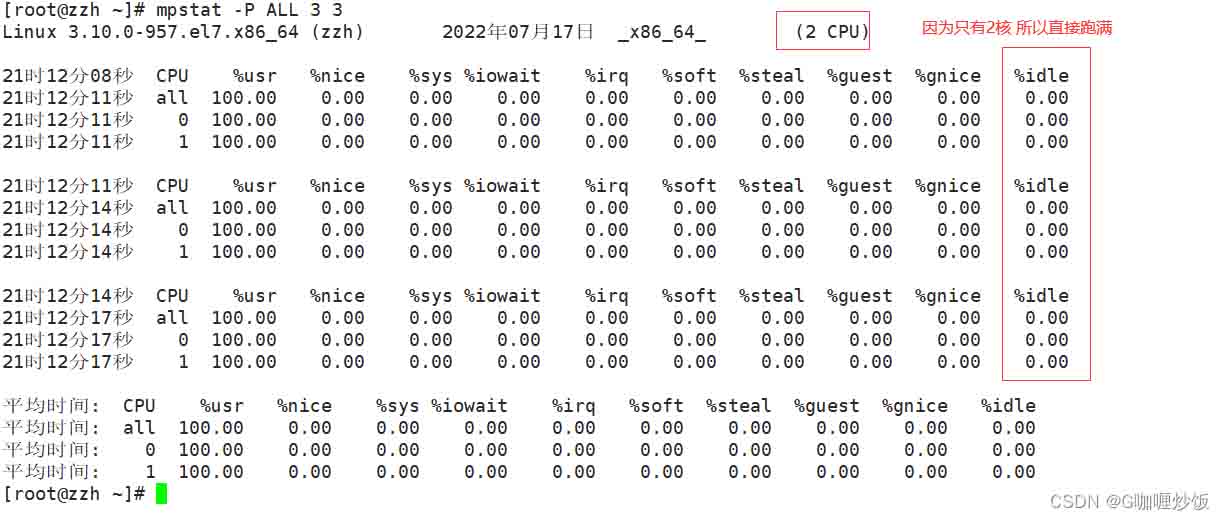Click the %iowait header in the 平均时间 row
This screenshot has height=520, width=1225.
[470, 406]
